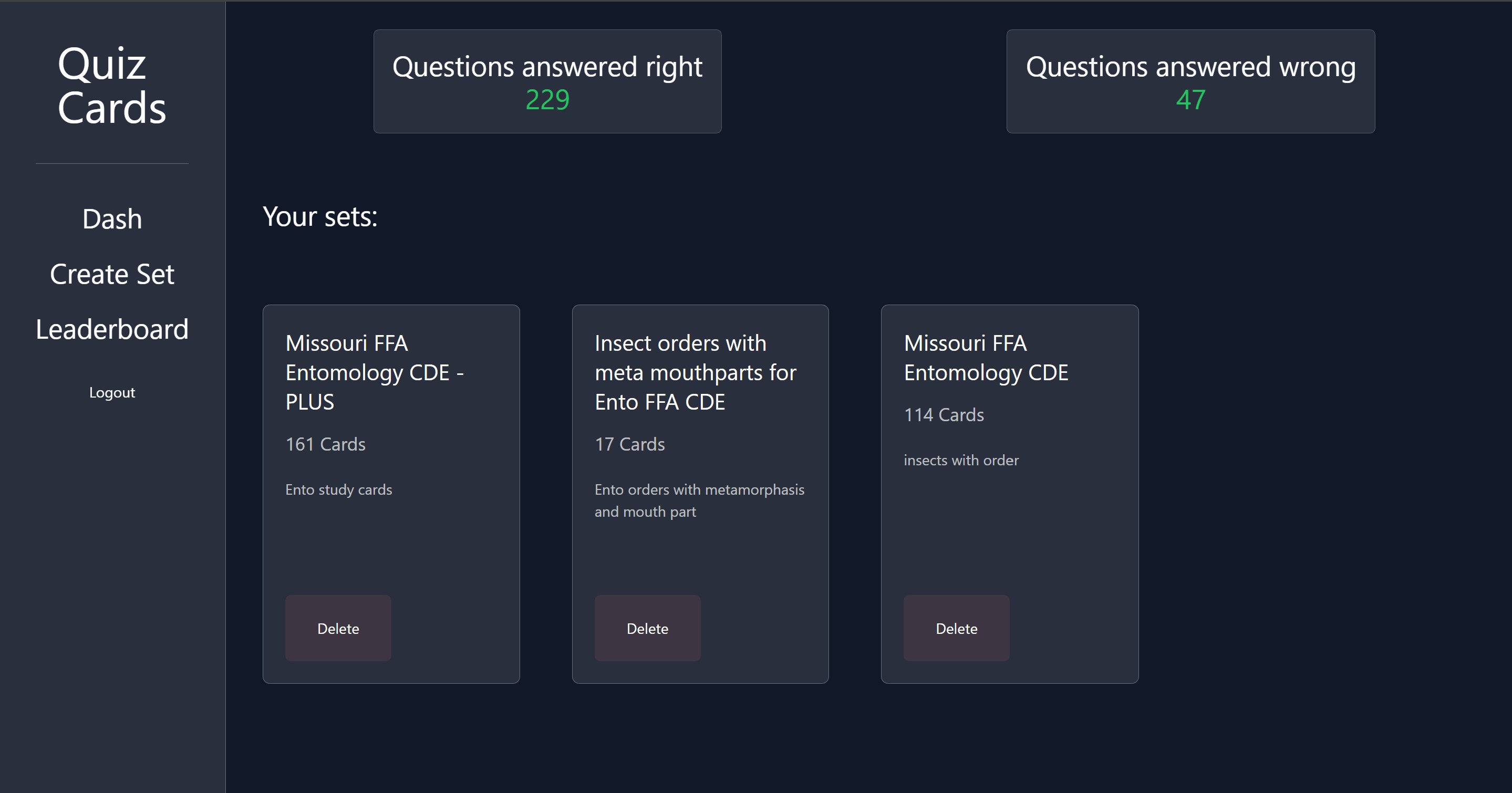Image resolution: width=1512 pixels, height=793 pixels.
Task: Open the Insect orders with meta mouthparts set
Action: (695, 372)
